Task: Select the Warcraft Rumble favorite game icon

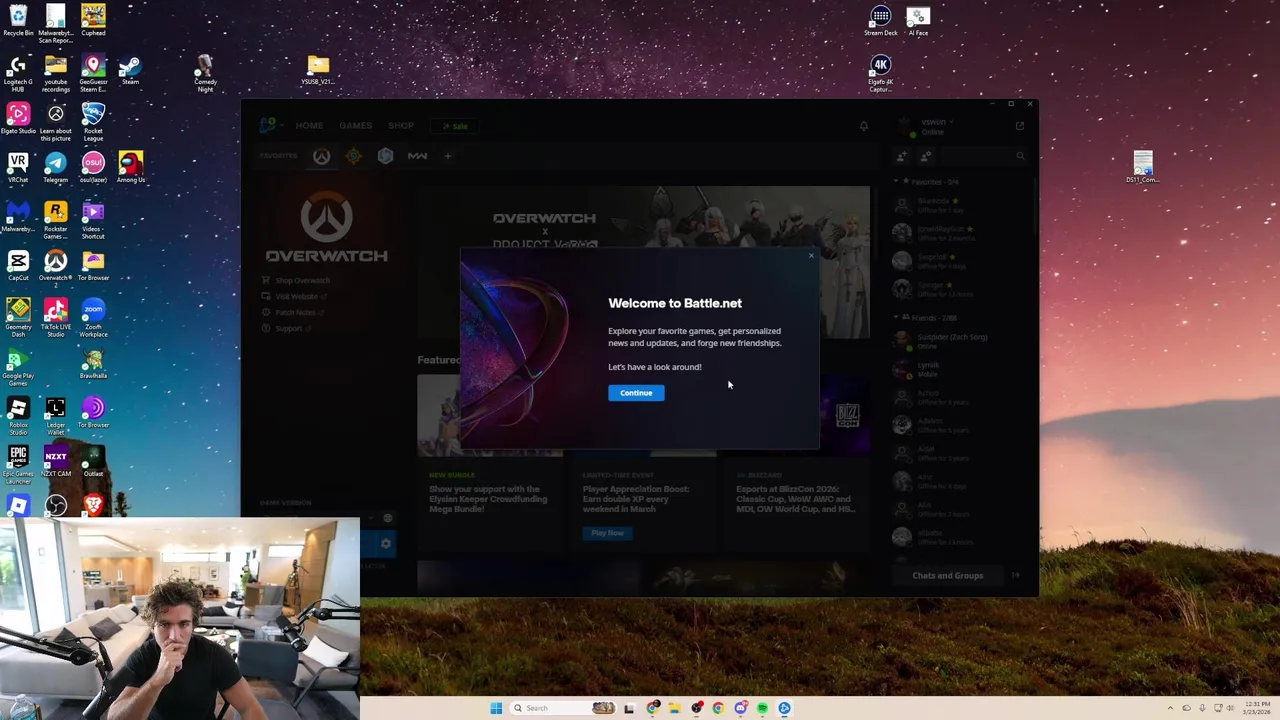Action: 385,156
